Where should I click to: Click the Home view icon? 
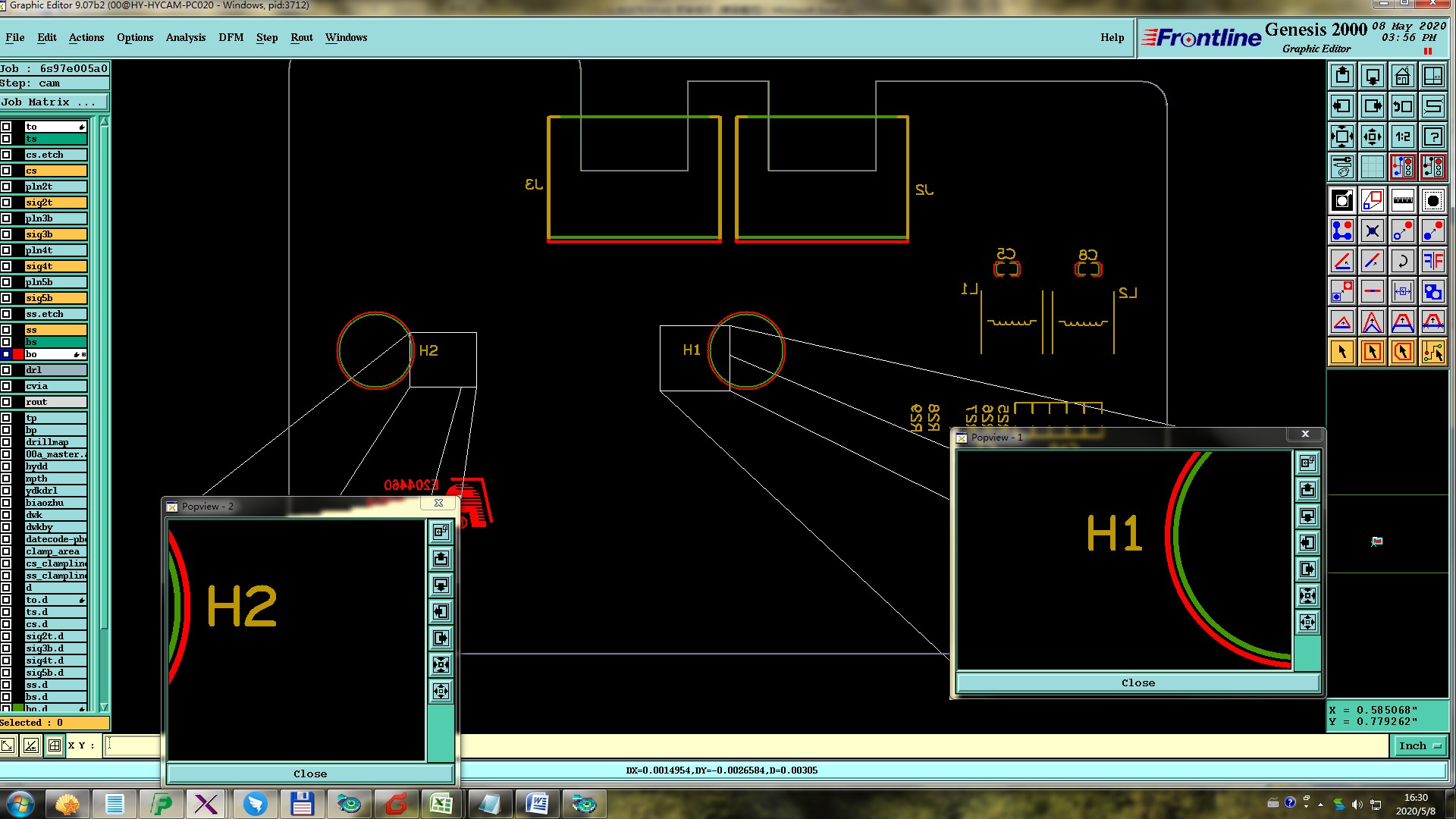(x=1402, y=77)
